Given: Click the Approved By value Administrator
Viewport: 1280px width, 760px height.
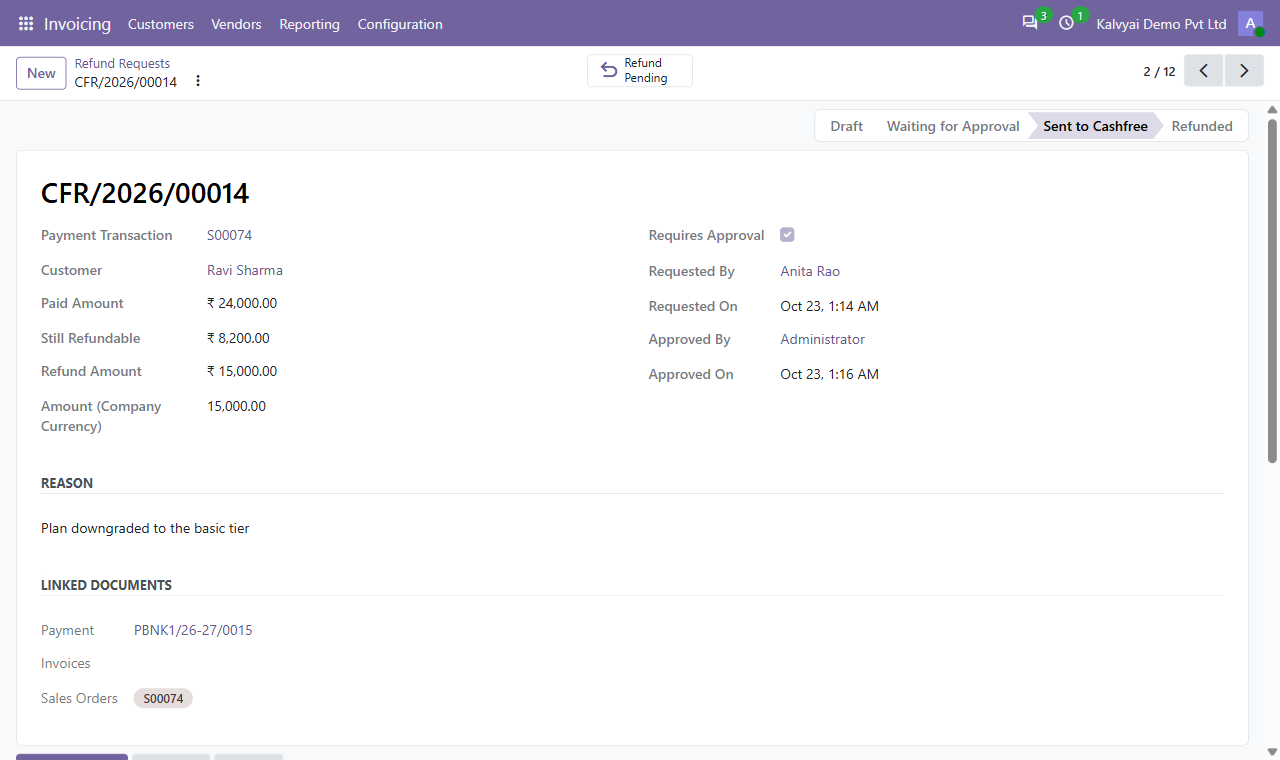Looking at the screenshot, I should point(823,339).
